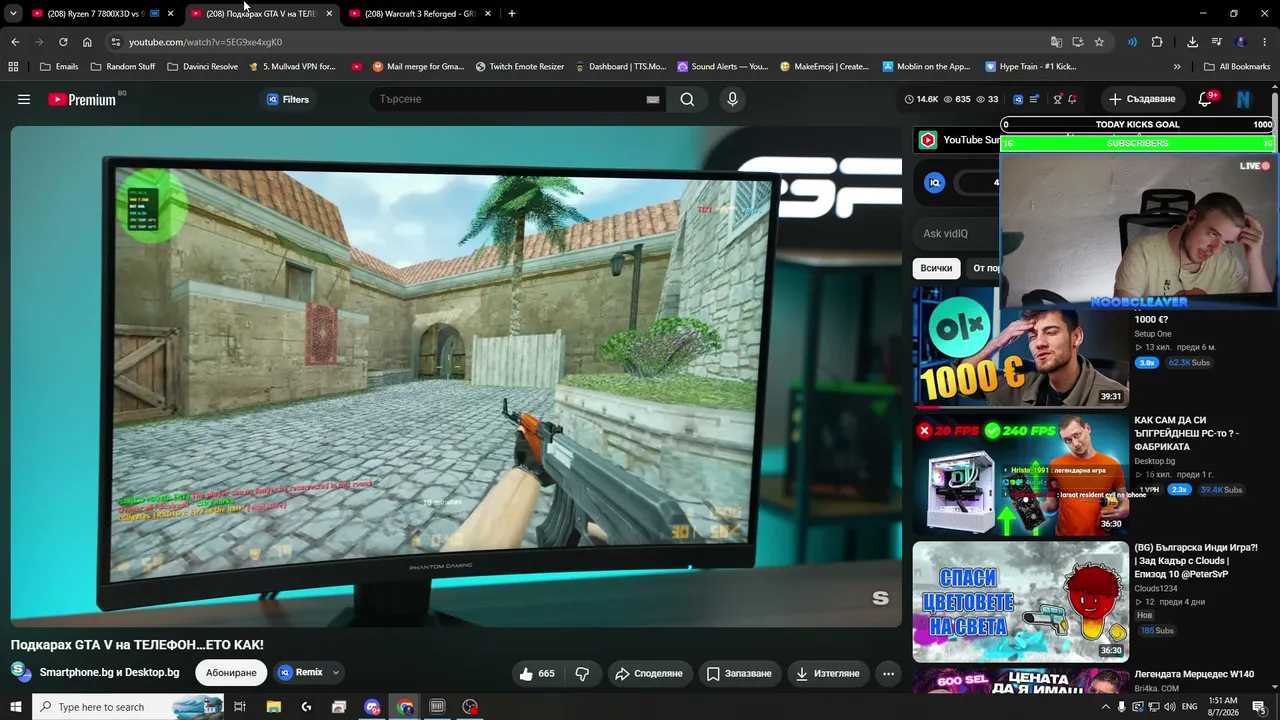Select the Всички filter chip
Image resolution: width=1280 pixels, height=720 pixels.
pos(936,268)
